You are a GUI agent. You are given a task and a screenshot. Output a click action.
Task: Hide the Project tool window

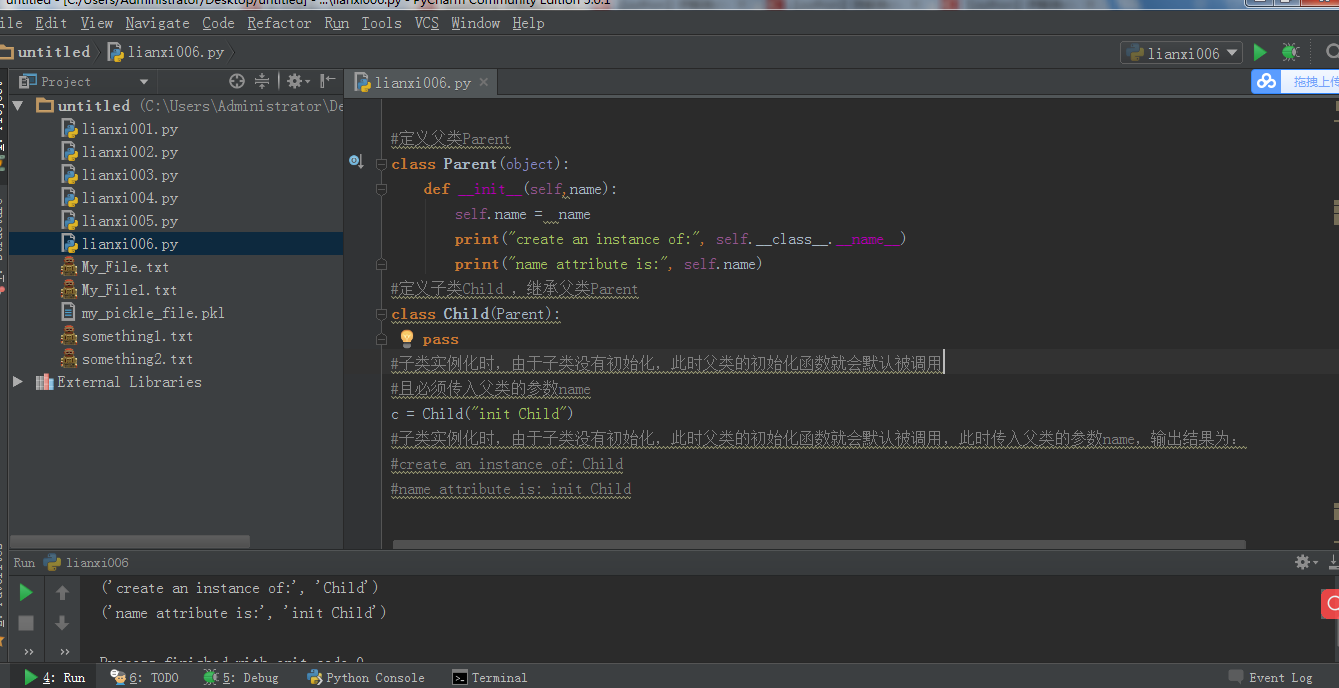[x=327, y=81]
